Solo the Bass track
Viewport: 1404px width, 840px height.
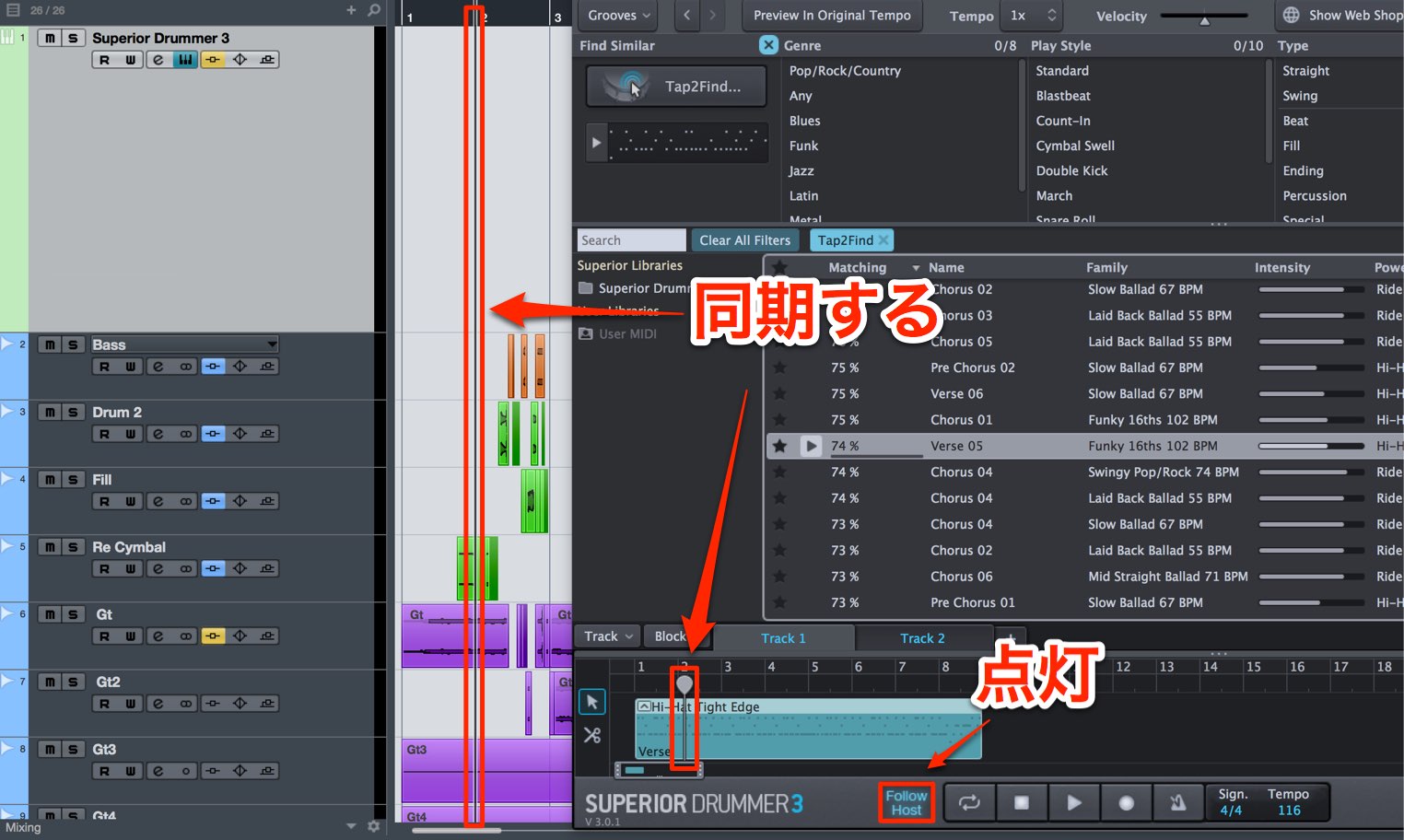(73, 344)
